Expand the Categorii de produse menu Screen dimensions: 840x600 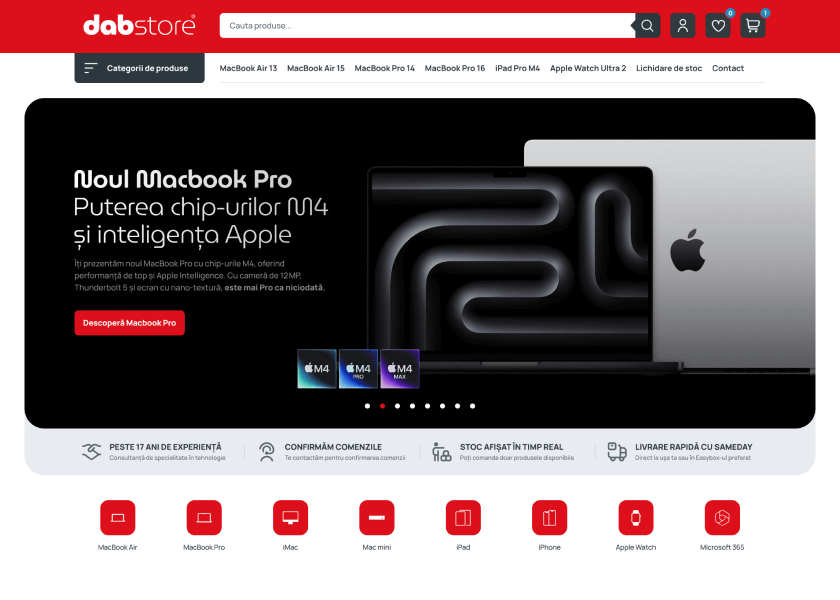point(139,68)
